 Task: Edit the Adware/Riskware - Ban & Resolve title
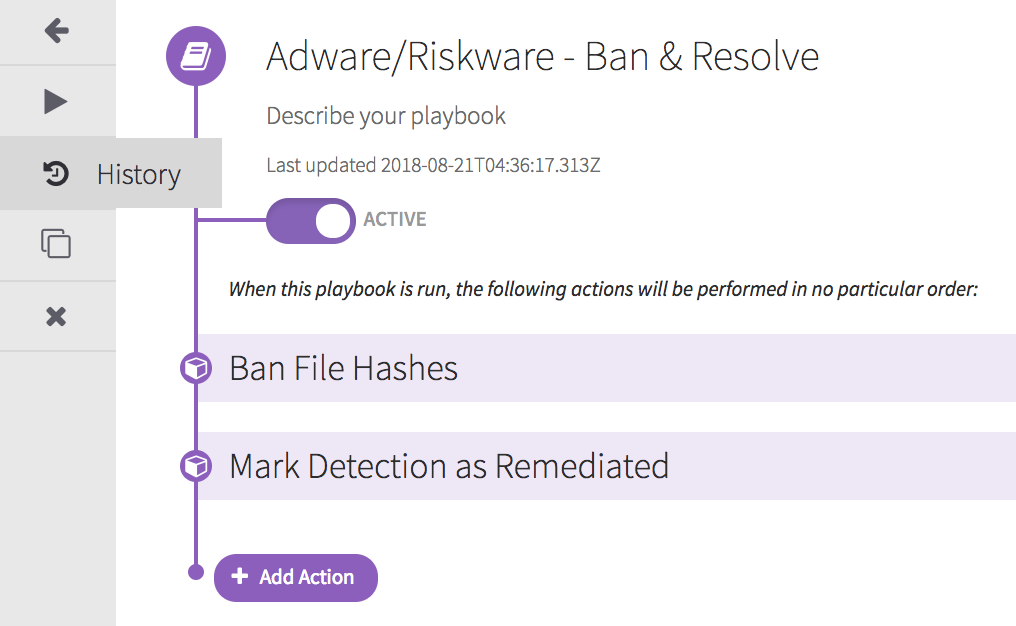[x=542, y=57]
